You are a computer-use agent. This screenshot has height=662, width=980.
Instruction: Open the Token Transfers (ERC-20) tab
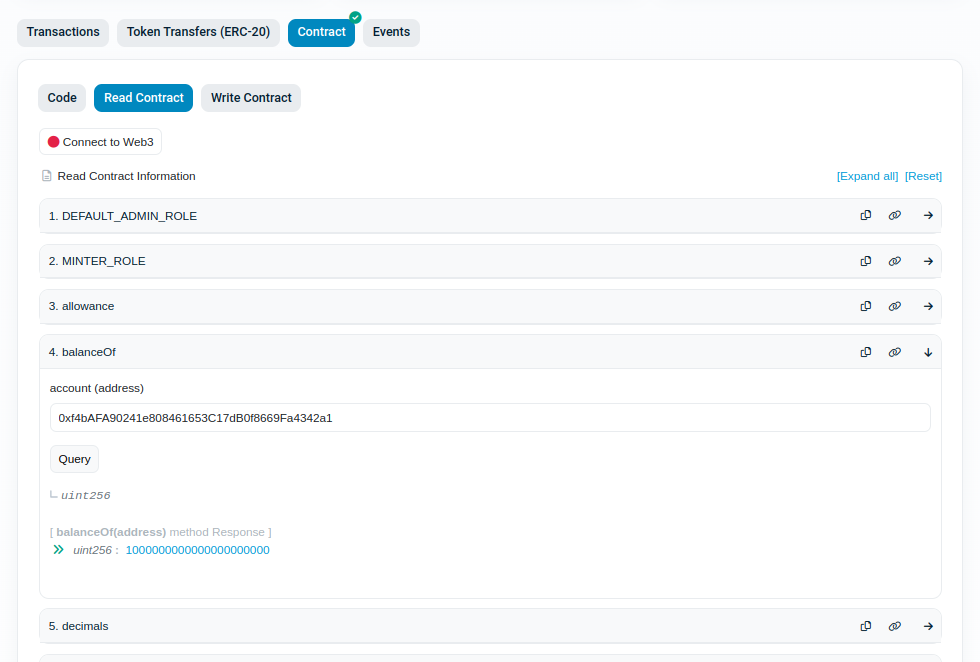point(198,32)
